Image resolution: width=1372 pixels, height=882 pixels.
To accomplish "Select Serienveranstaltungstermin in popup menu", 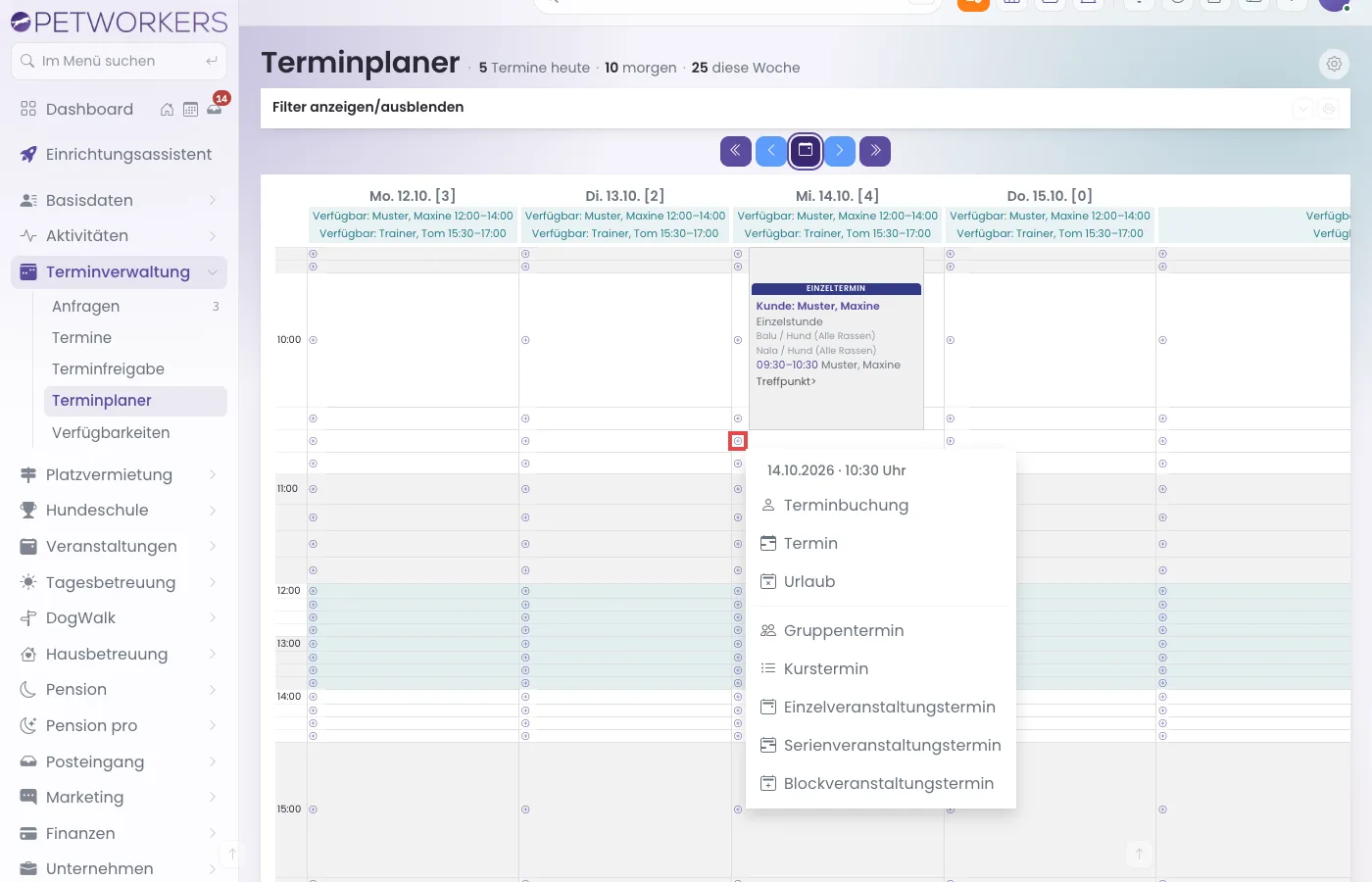I will coord(880,745).
